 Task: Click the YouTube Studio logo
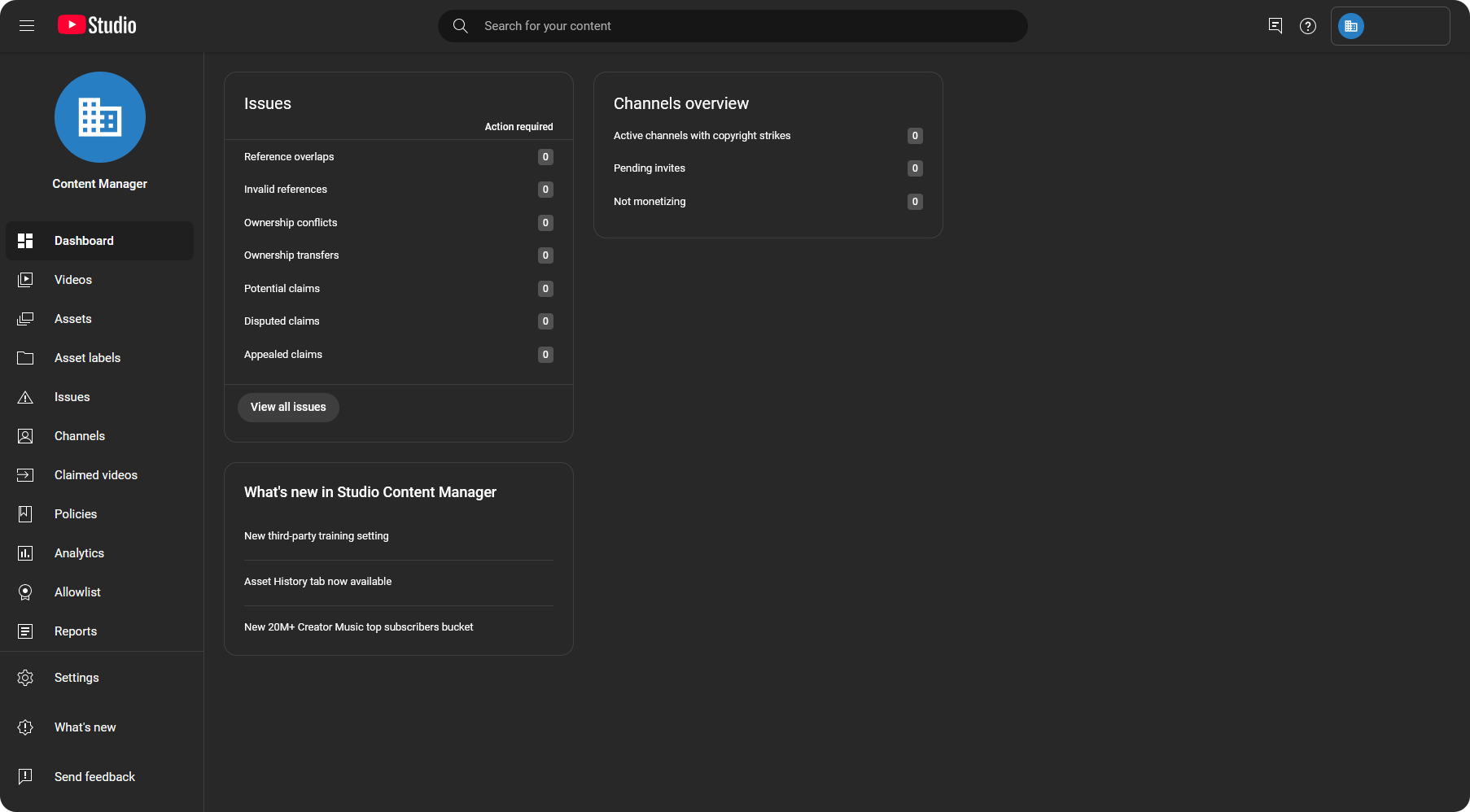[97, 26]
